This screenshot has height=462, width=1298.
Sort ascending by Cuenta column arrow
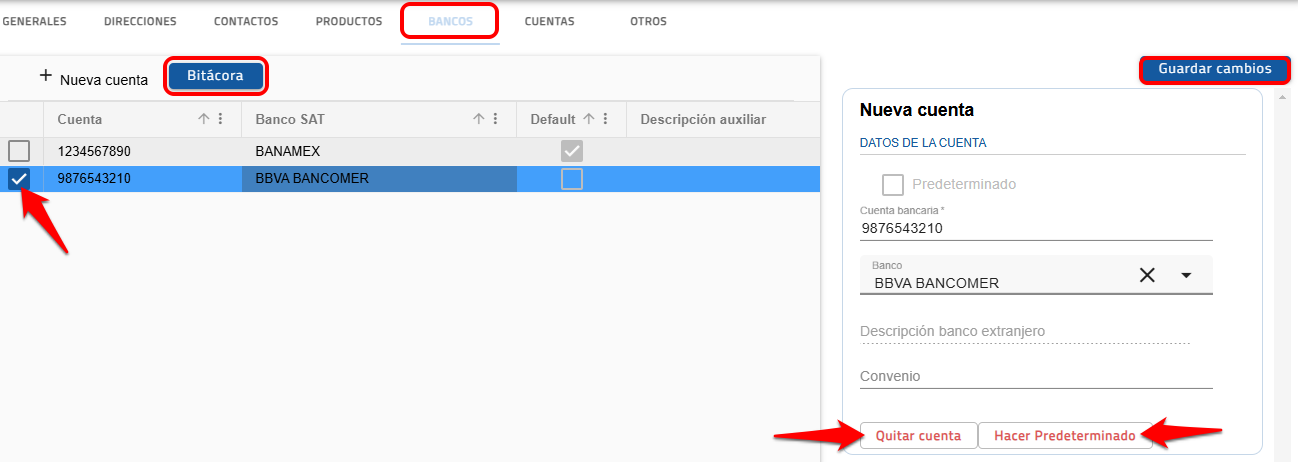point(204,119)
